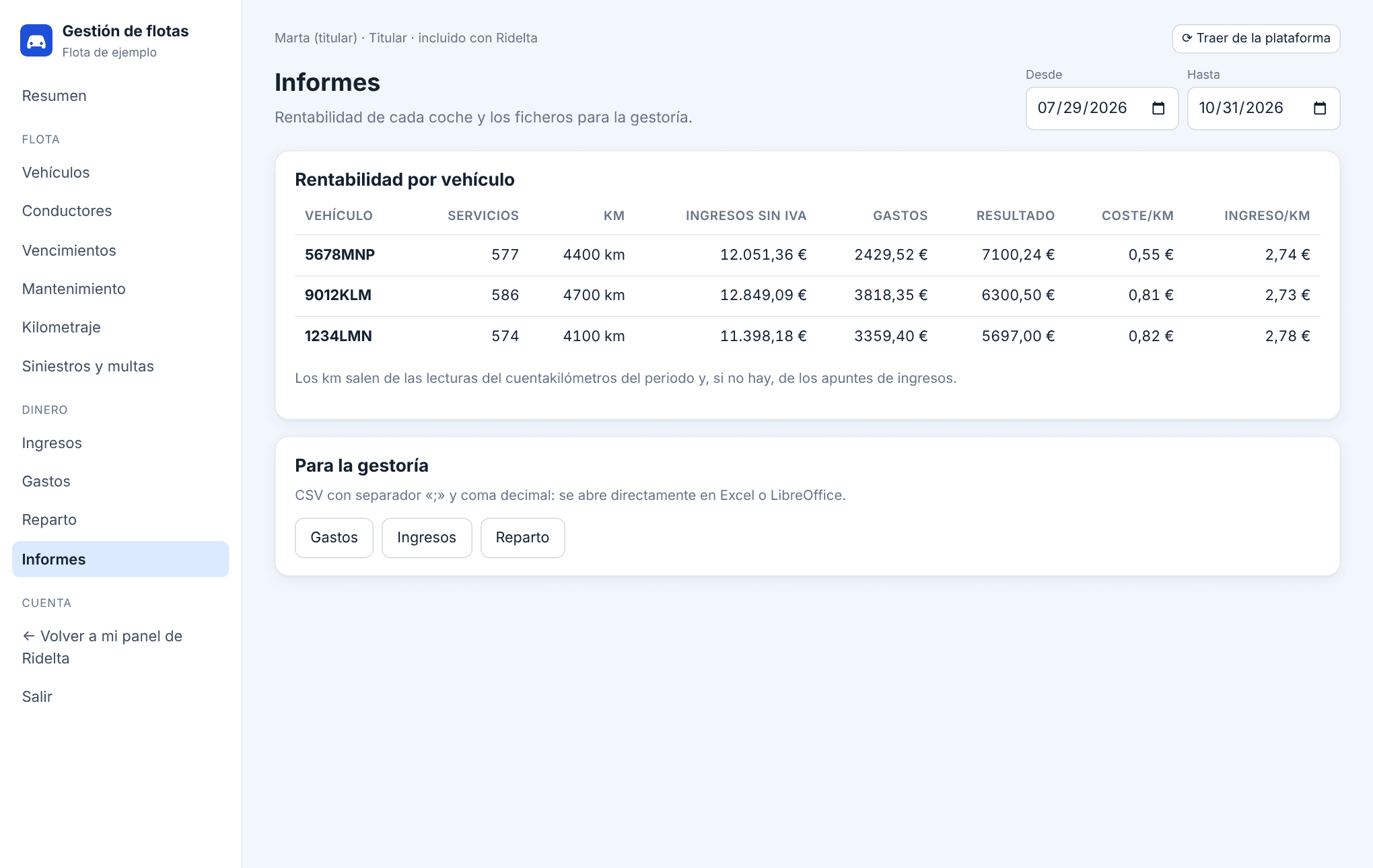Focus the Hasta date field 10/31/2026

(1263, 108)
